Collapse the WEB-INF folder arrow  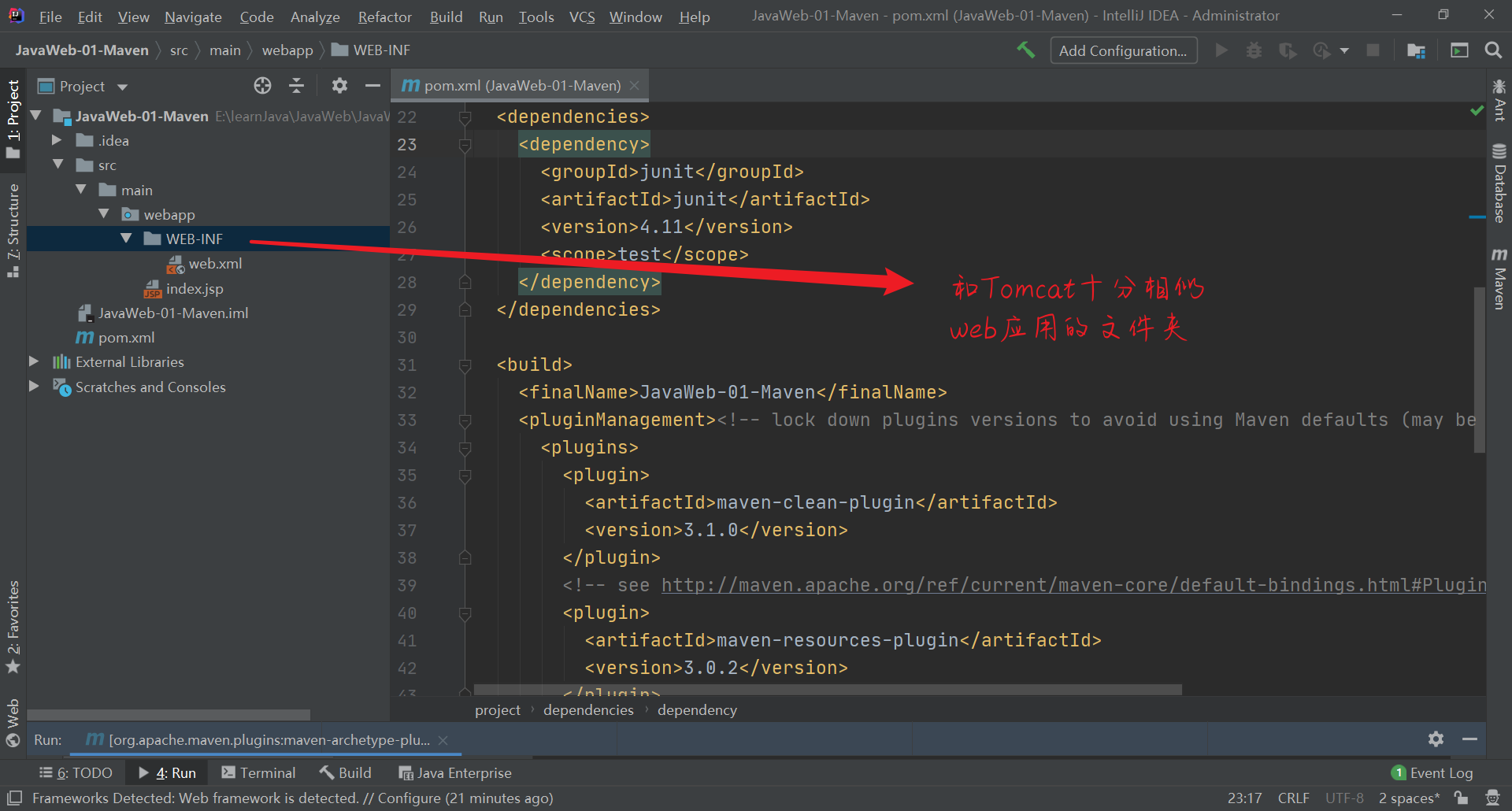point(126,239)
